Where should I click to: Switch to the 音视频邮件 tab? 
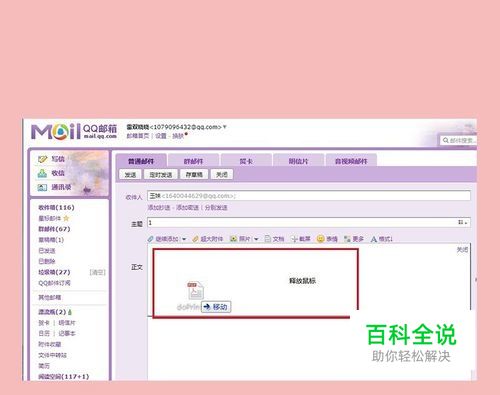[x=351, y=161]
